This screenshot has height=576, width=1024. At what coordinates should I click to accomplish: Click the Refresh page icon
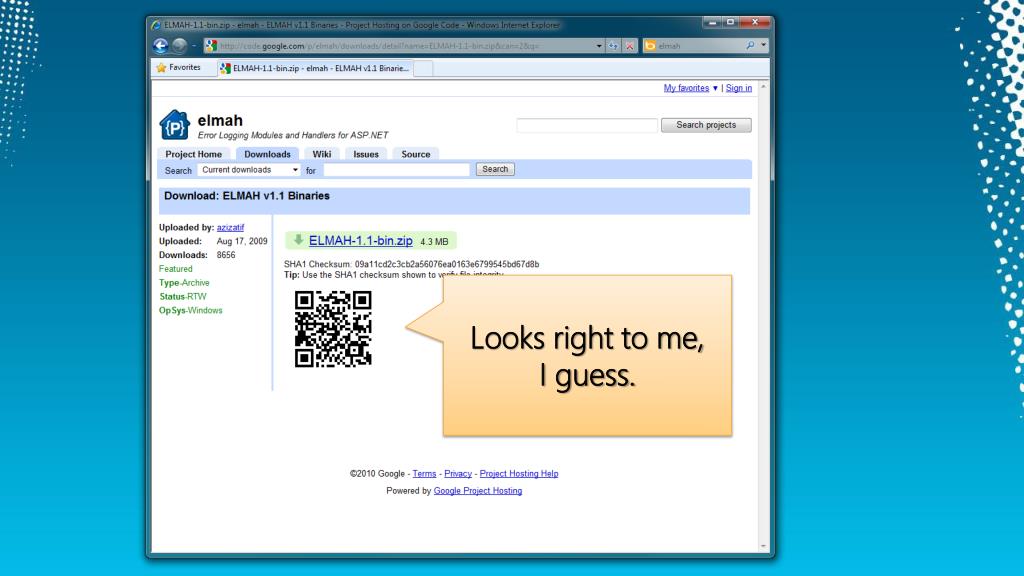[613, 46]
